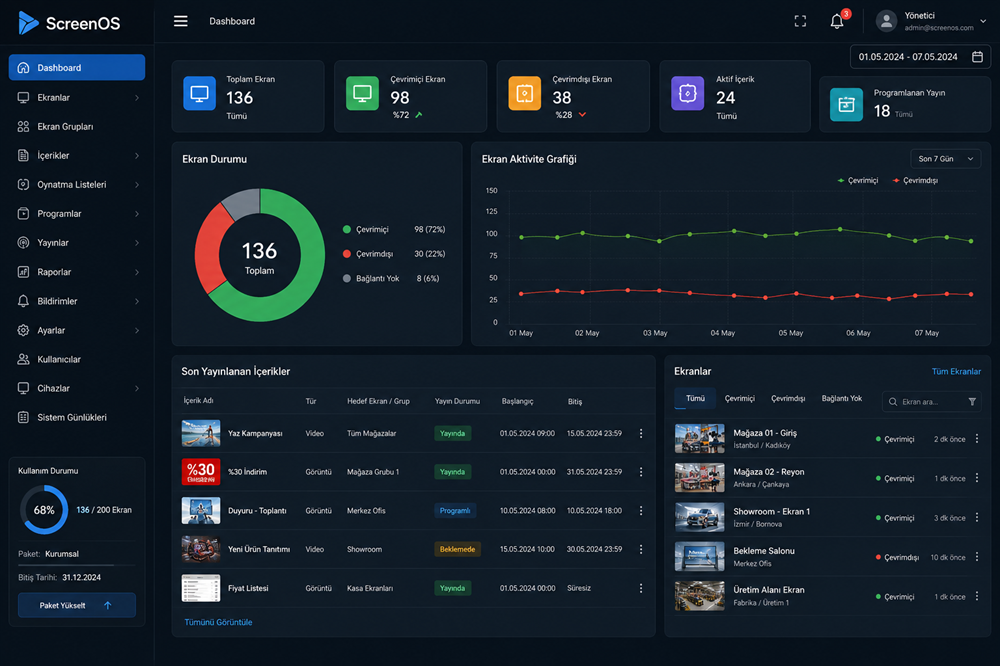This screenshot has width=1000, height=666.
Task: Expand the Ekranlar sidebar menu
Action: point(77,98)
